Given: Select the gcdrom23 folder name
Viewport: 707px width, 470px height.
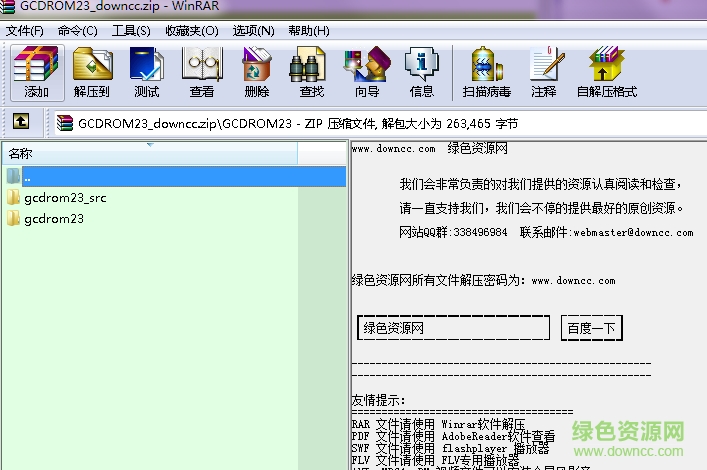Looking at the screenshot, I should click(x=54, y=219).
